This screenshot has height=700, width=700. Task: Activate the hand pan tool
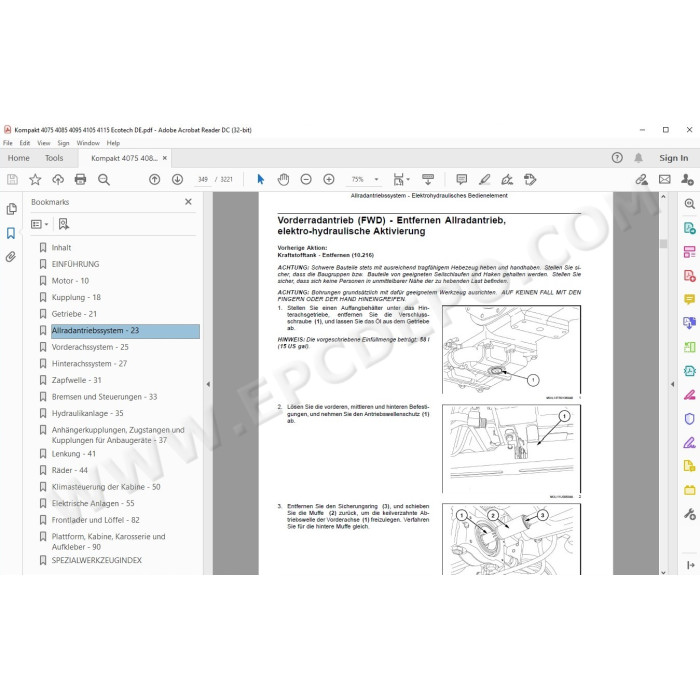tap(283, 179)
